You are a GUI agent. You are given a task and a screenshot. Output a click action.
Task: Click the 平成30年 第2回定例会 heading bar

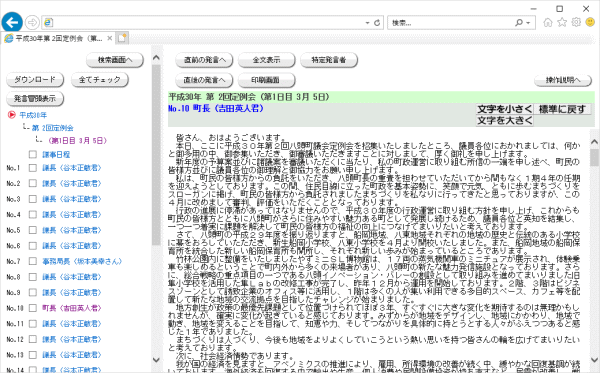tap(381, 97)
